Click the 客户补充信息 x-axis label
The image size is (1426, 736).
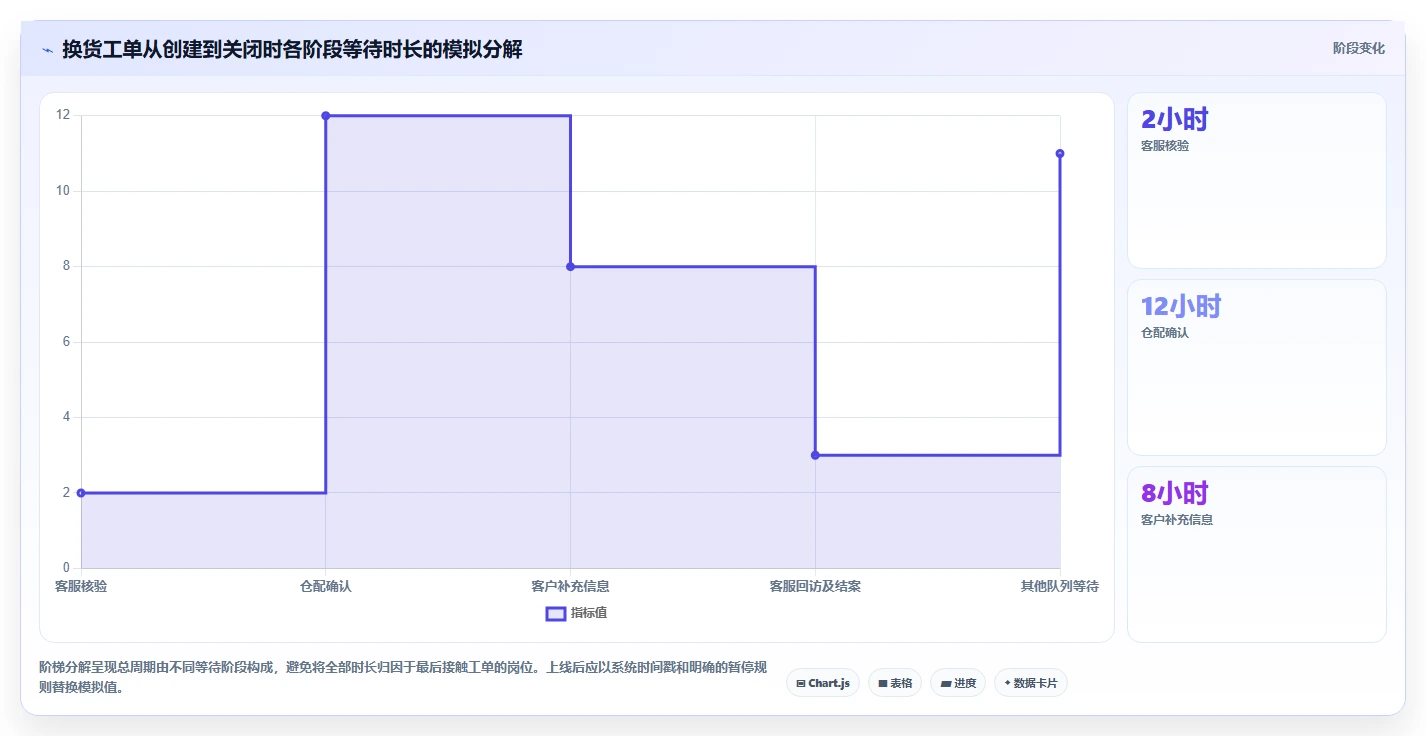pyautogui.click(x=570, y=586)
